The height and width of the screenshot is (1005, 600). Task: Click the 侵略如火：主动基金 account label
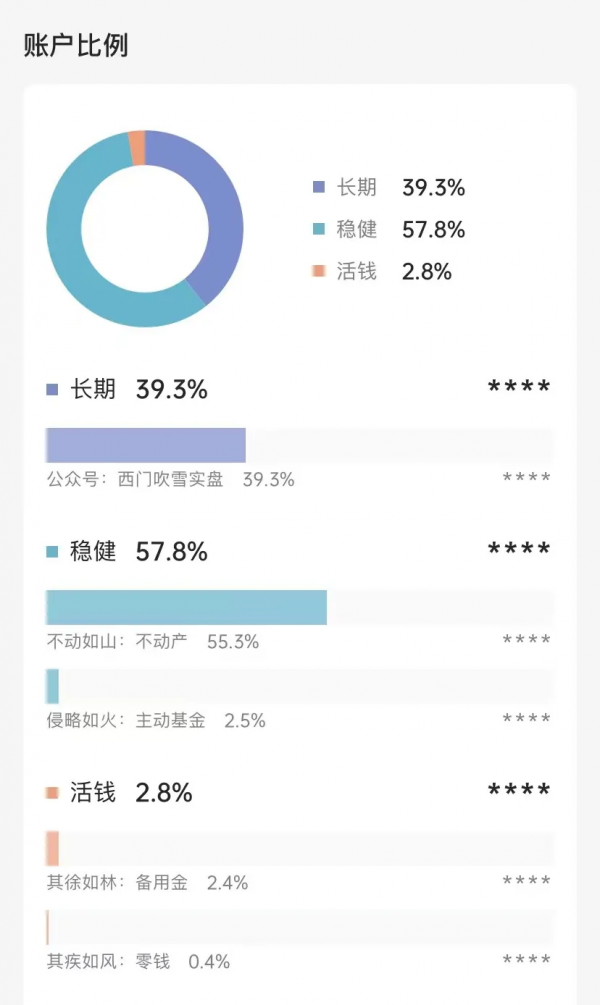pyautogui.click(x=126, y=720)
